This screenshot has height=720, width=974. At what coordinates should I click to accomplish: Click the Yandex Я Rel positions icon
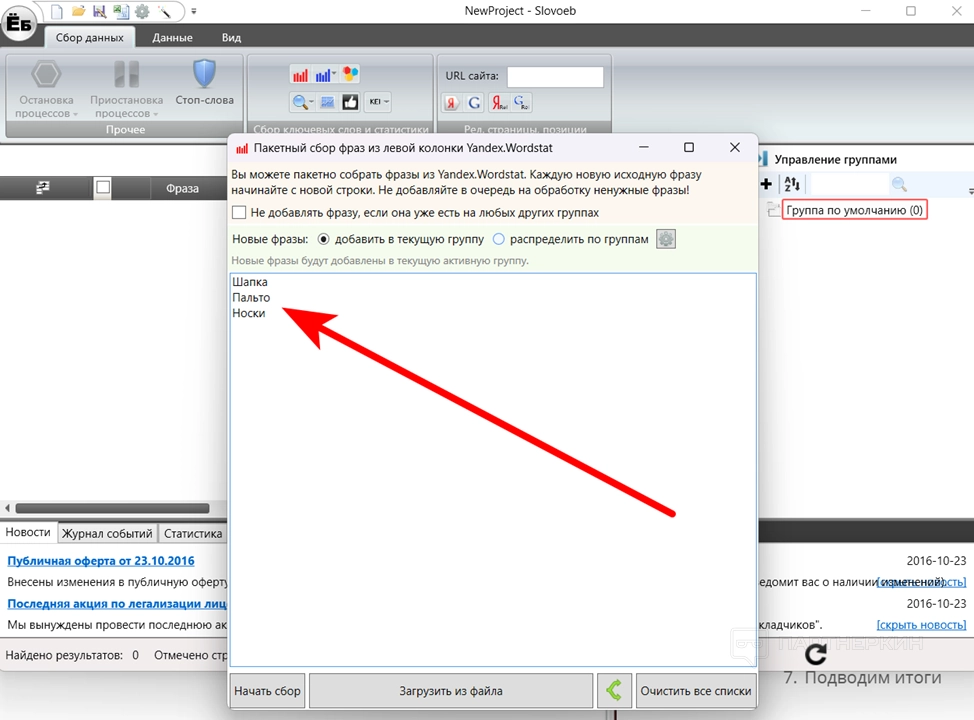click(498, 103)
